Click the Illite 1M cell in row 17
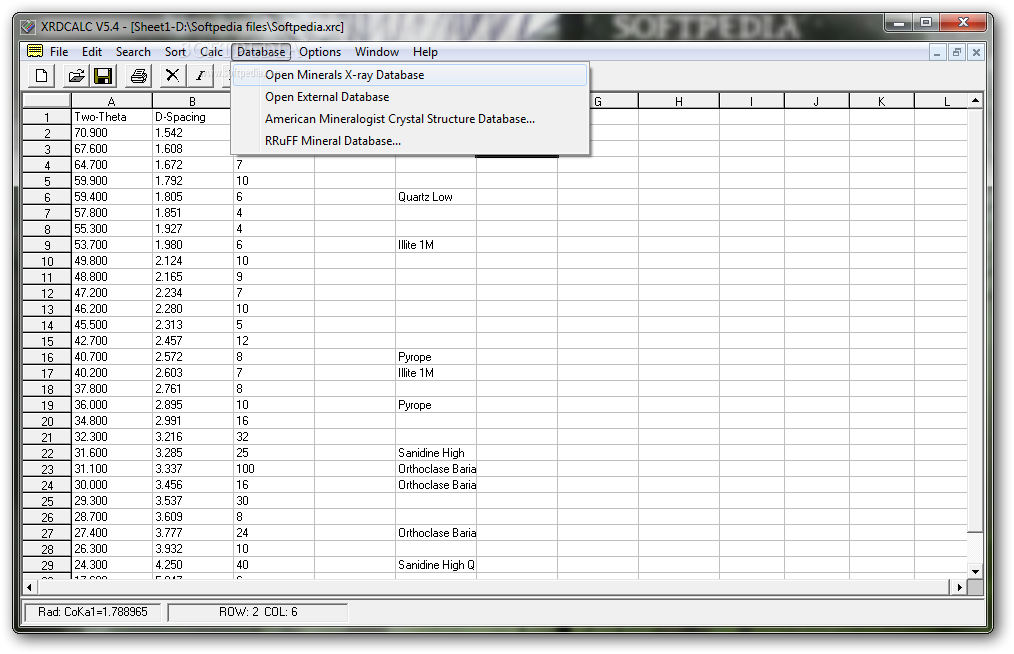The image size is (1014, 654). coord(436,373)
